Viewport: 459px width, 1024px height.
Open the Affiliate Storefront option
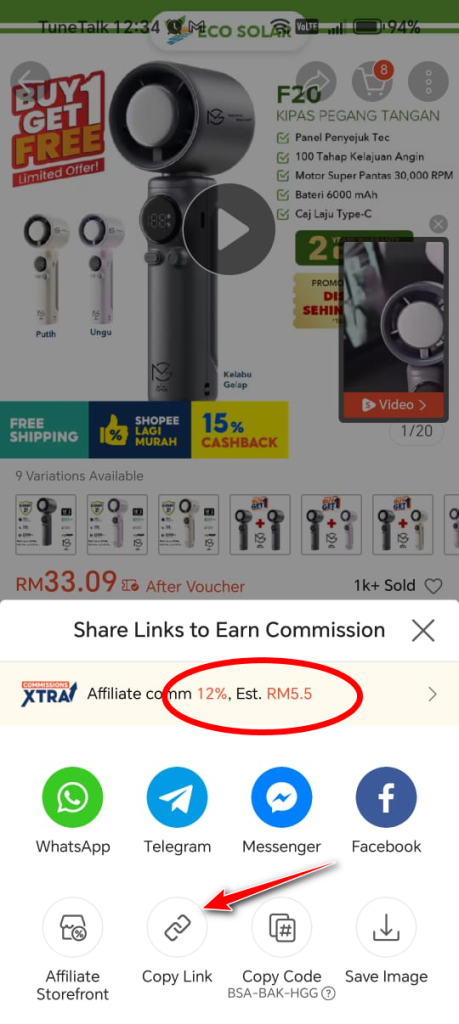tap(72, 927)
